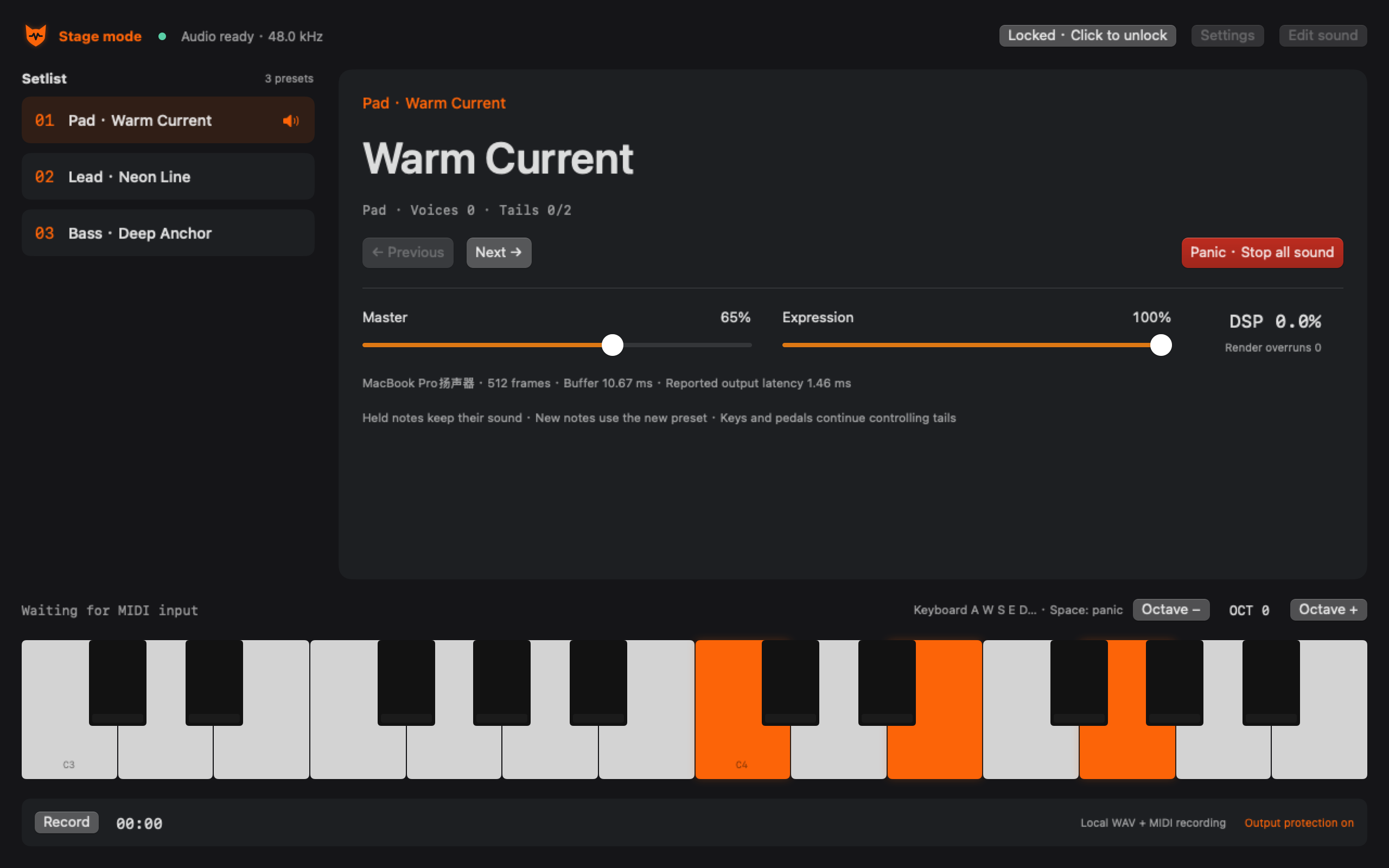The image size is (1389, 868).
Task: Click the 'Local WAV + MIDI recording' label
Action: (x=1153, y=822)
